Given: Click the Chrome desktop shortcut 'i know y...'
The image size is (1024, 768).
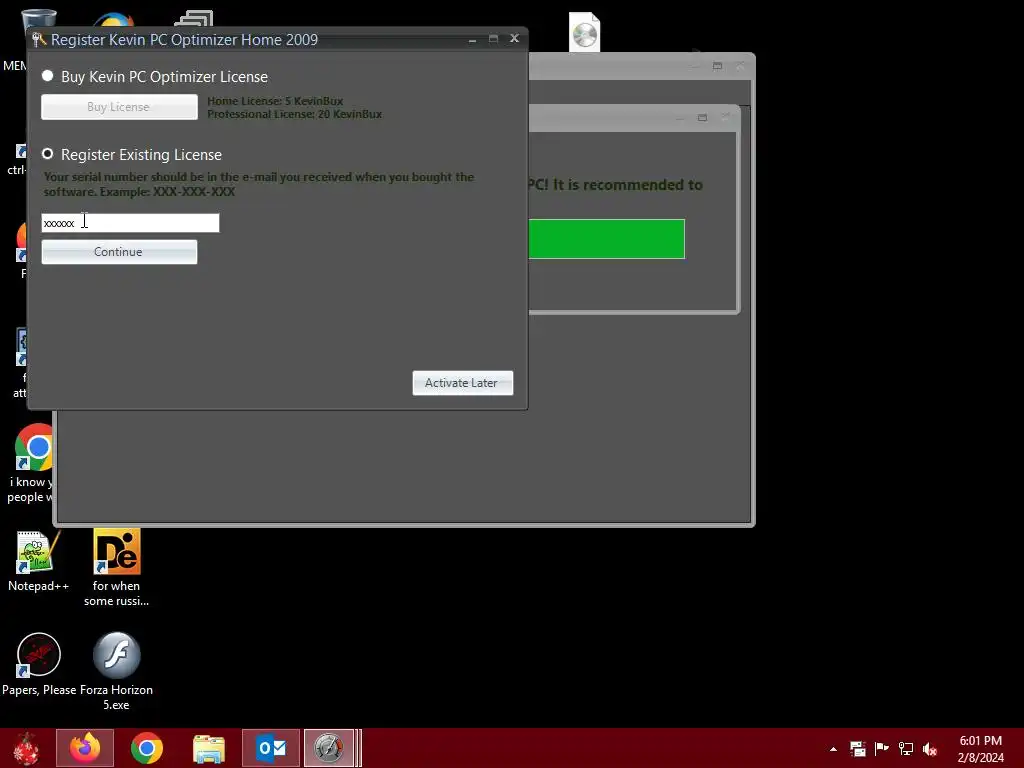Looking at the screenshot, I should pos(33,464).
